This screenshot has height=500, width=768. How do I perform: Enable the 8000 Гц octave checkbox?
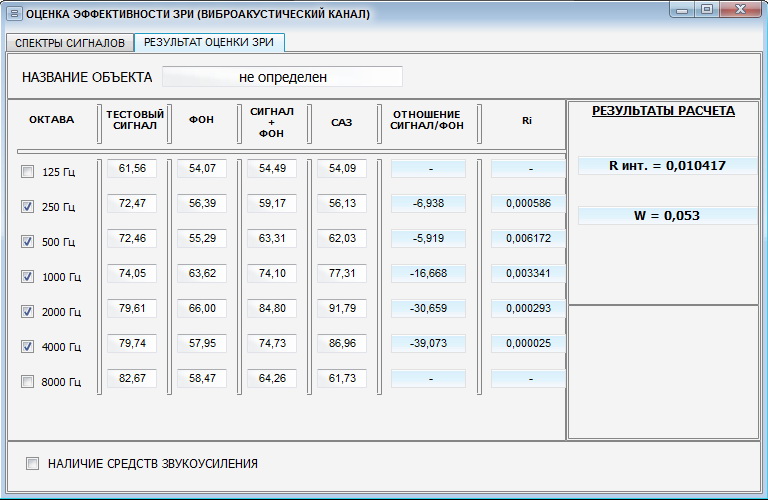coord(28,382)
